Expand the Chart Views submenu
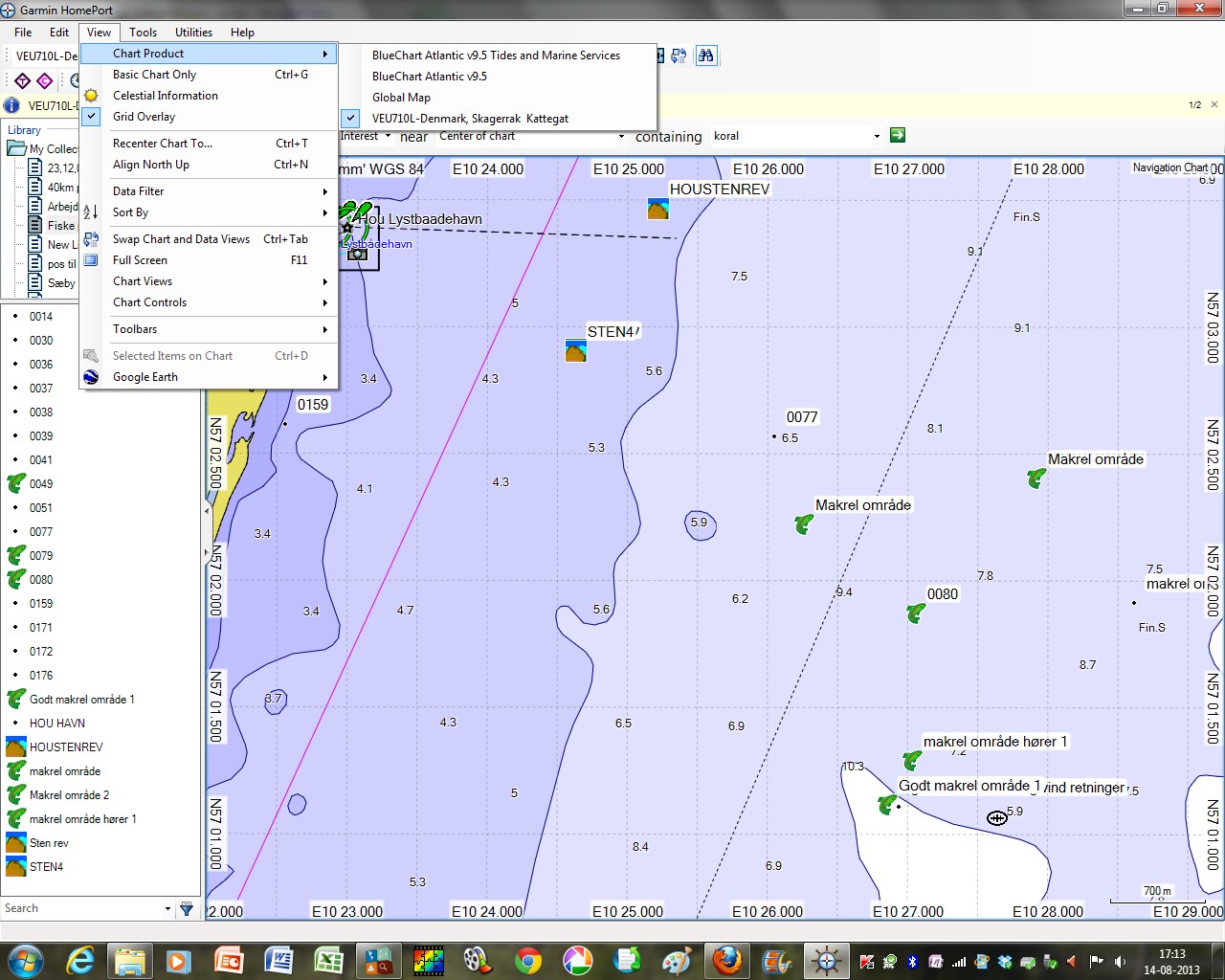This screenshot has width=1225, height=980. click(209, 281)
